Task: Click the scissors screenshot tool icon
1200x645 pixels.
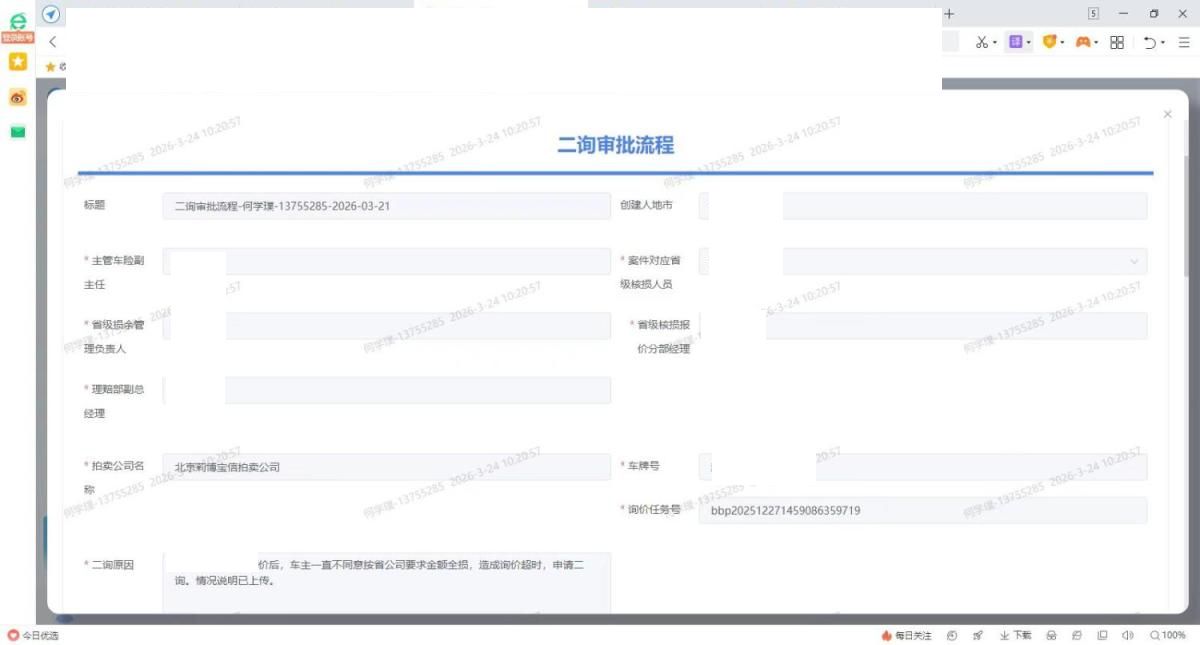Action: [x=981, y=42]
